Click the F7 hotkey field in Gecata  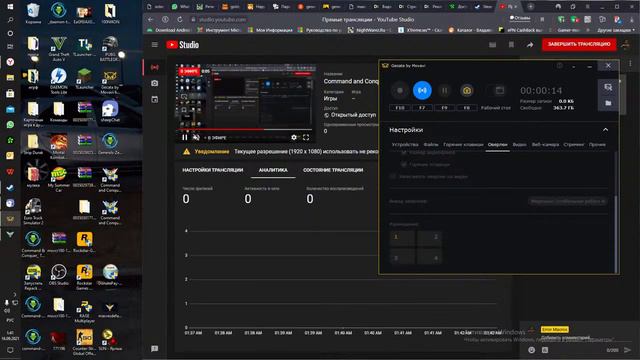[422, 108]
